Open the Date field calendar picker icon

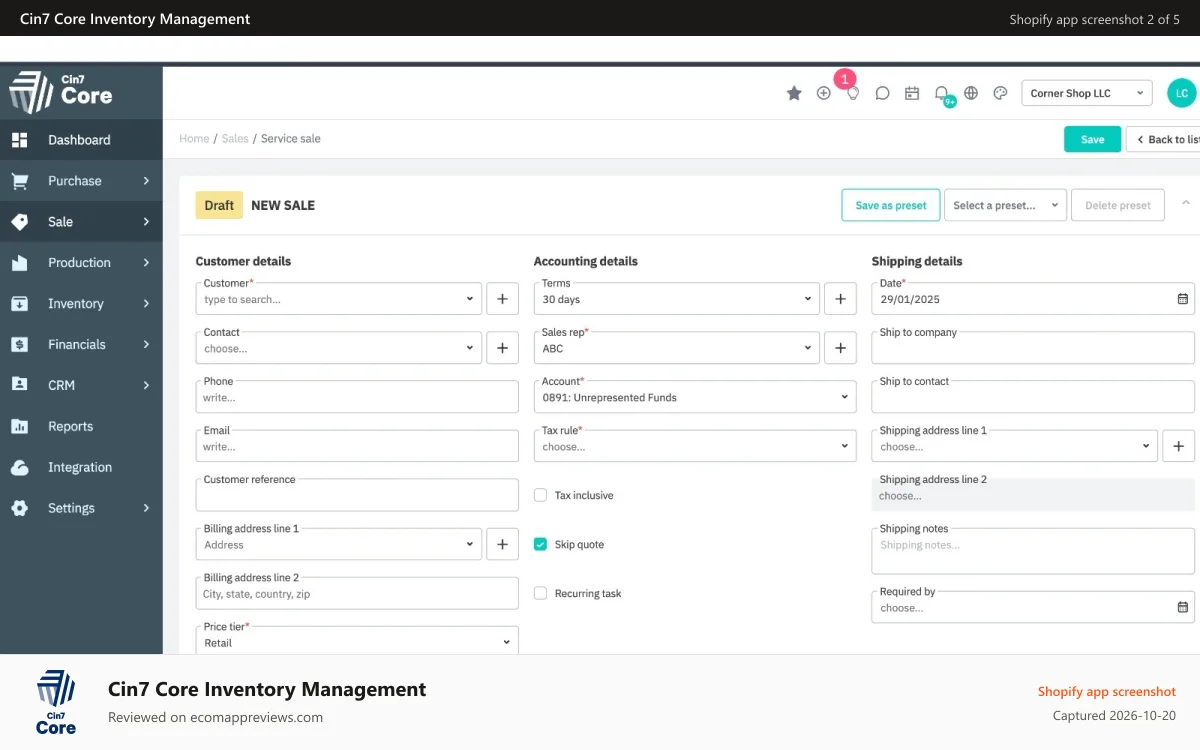(x=1183, y=299)
